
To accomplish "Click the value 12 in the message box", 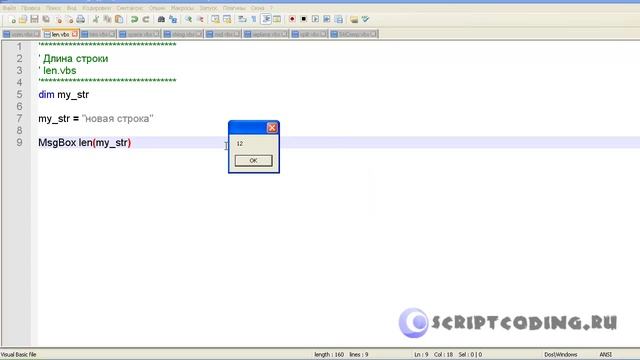I will tap(240, 144).
